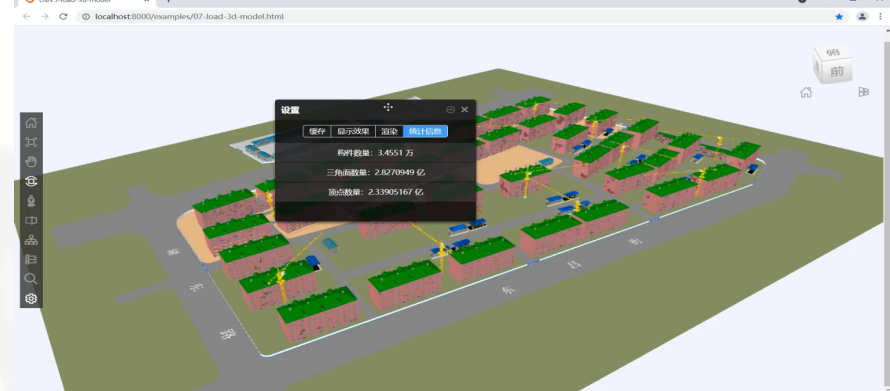Click the bookmark star in address bar
The width and height of the screenshot is (890, 391).
(x=839, y=16)
